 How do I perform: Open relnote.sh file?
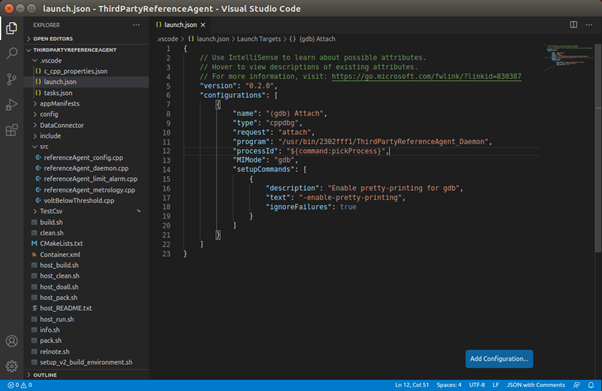pos(86,352)
